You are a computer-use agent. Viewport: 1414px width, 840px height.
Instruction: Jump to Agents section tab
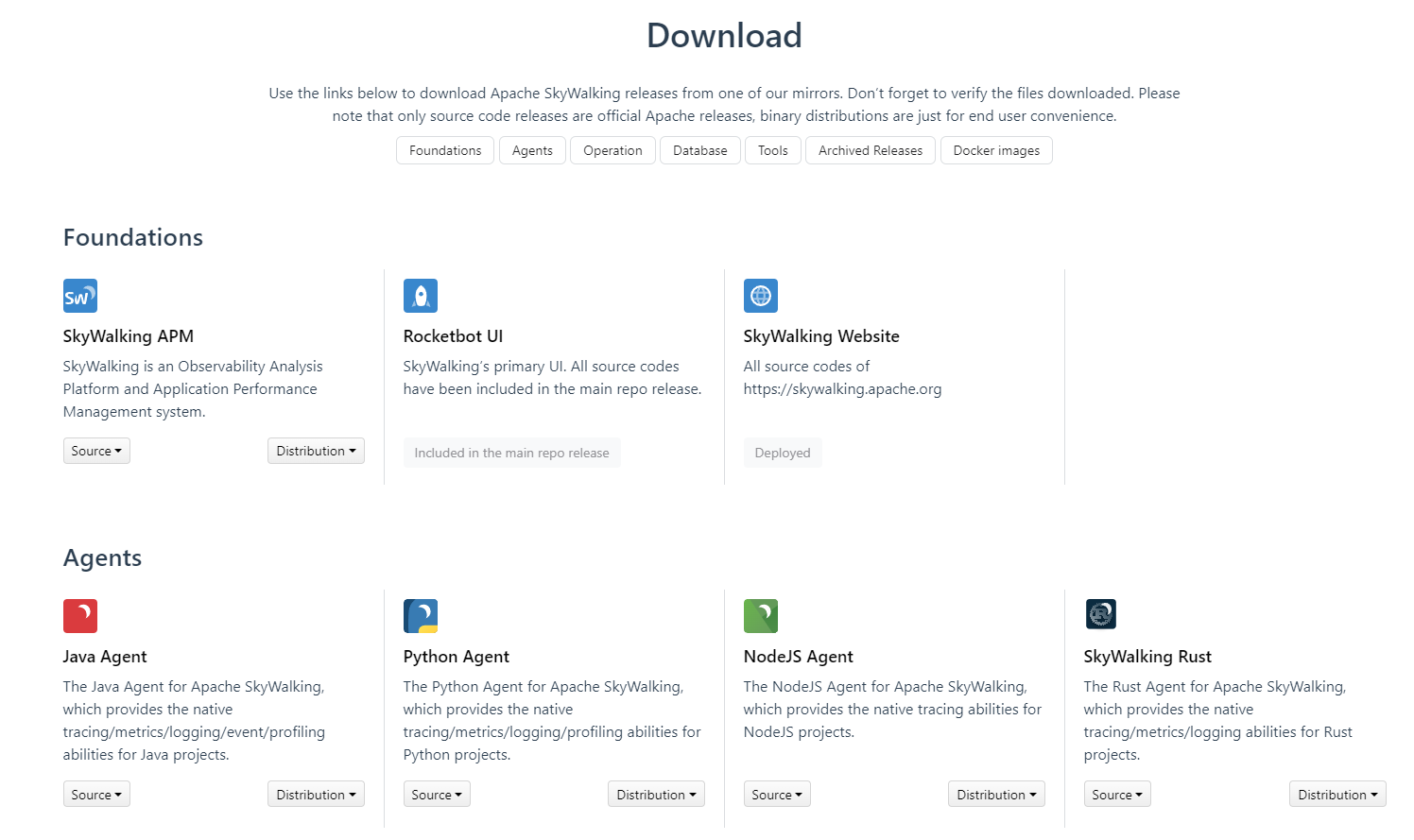[532, 150]
